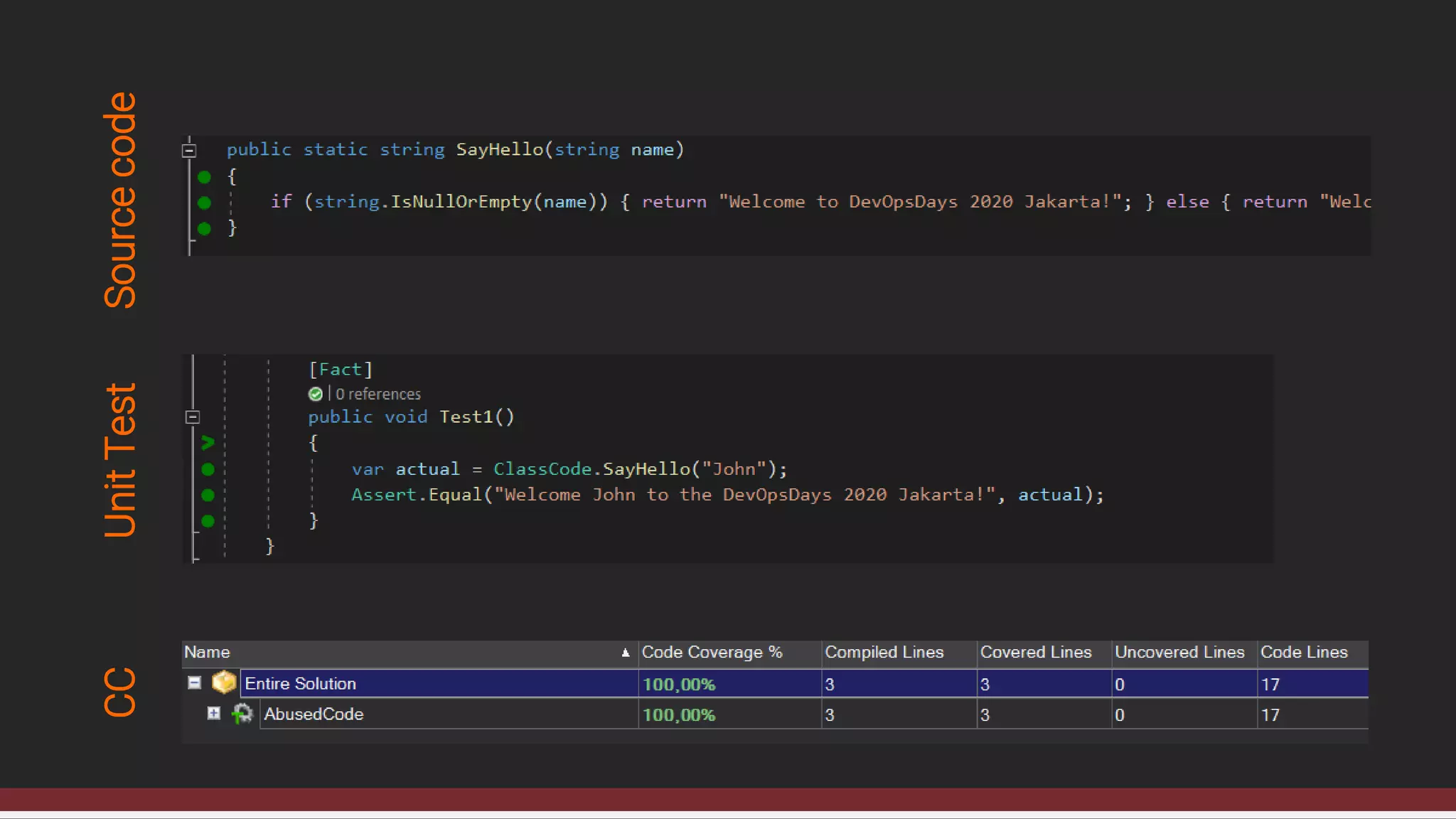This screenshot has width=1456, height=819.
Task: Click coverage dot beside the IsNullOrEmpty line
Action: click(x=204, y=203)
